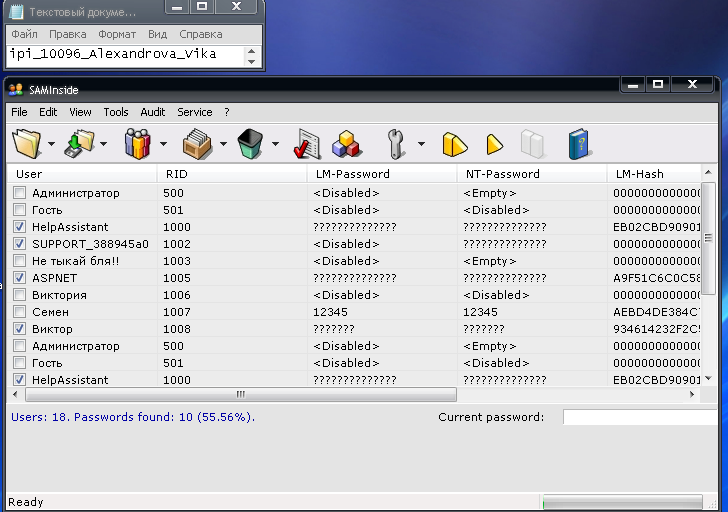The image size is (728, 512).
Task: Click the Notepad icon in text document title
Action: pyautogui.click(x=16, y=12)
